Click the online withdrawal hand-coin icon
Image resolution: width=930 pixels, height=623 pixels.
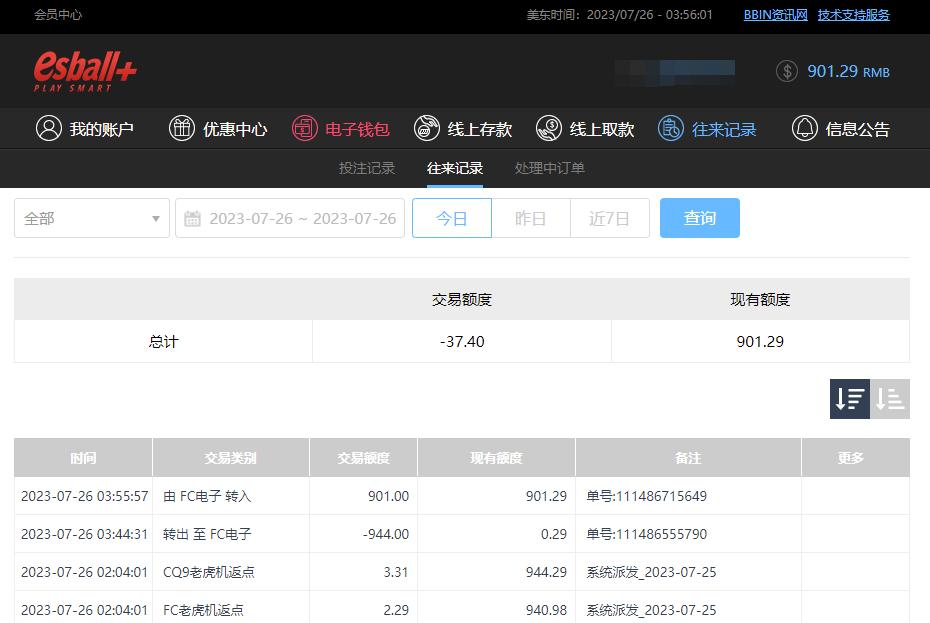[x=549, y=128]
